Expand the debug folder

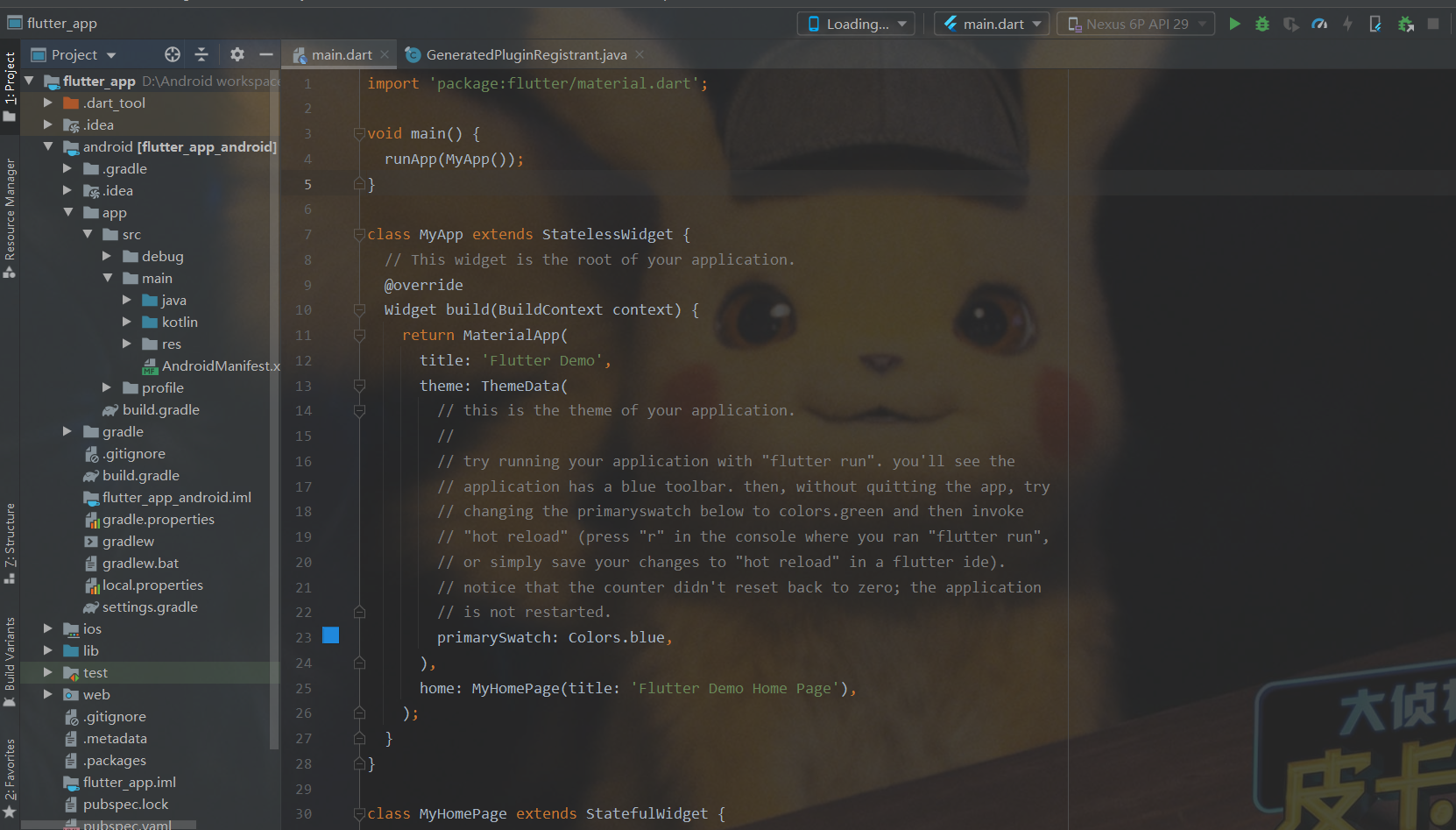tap(107, 256)
